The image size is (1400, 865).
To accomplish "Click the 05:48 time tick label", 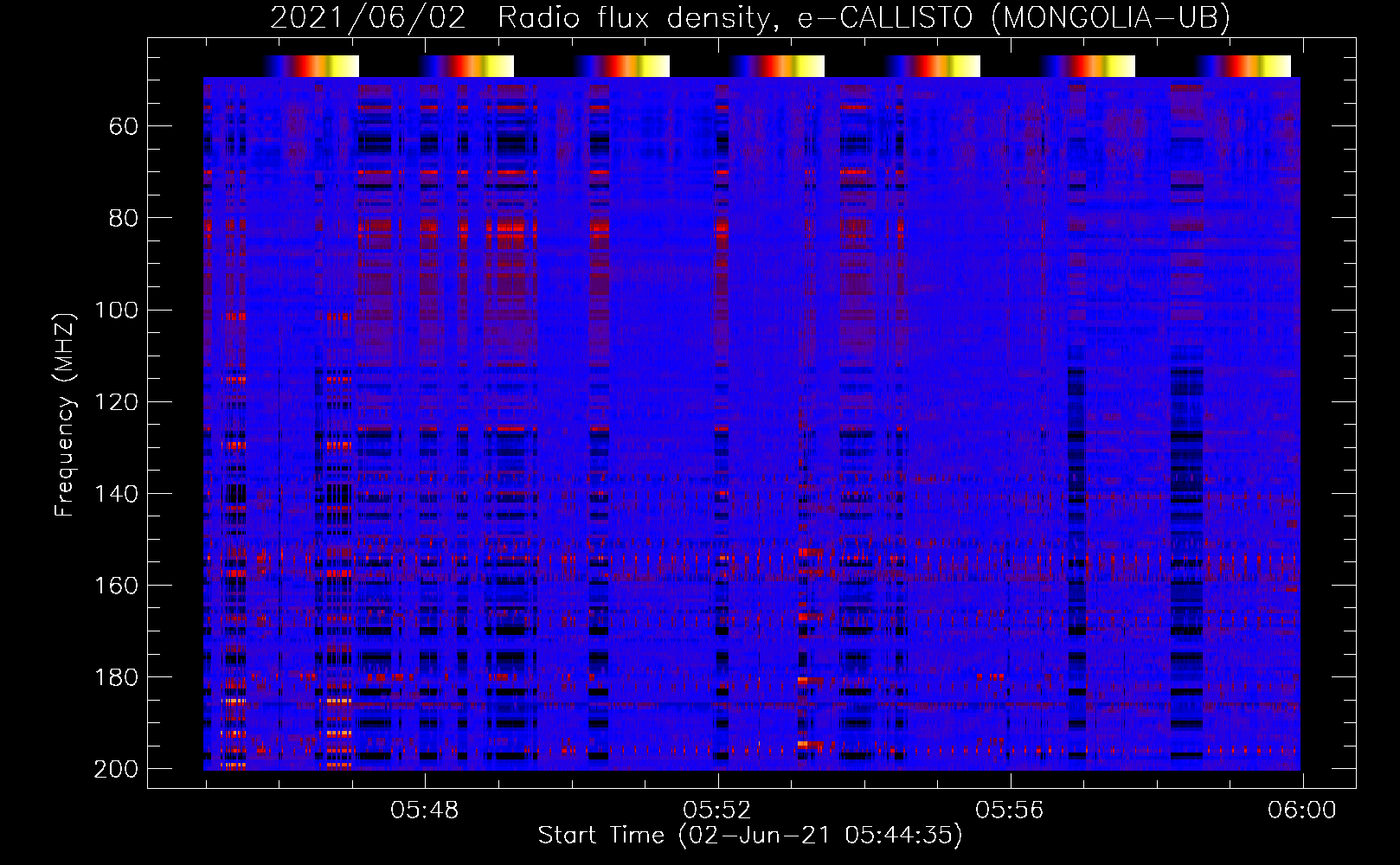I will point(425,811).
